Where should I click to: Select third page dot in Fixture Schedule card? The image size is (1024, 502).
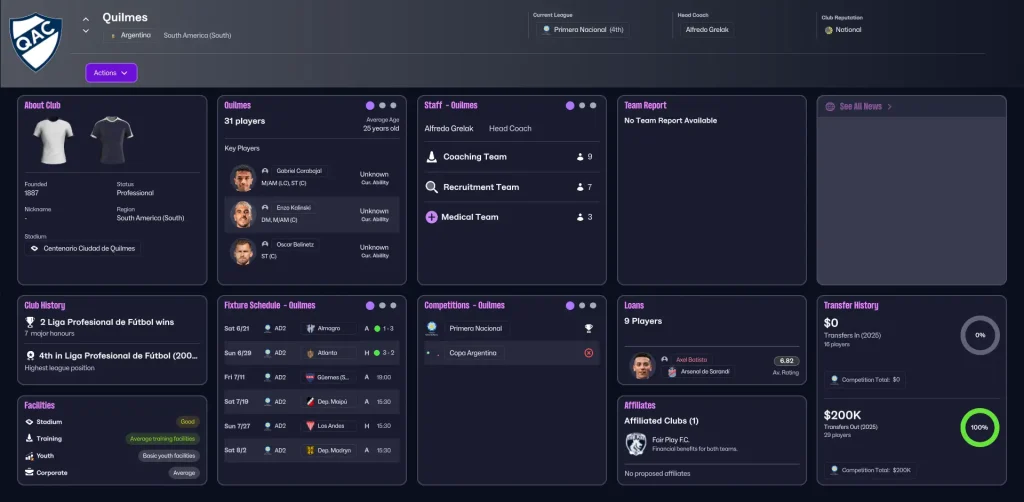[393, 306]
